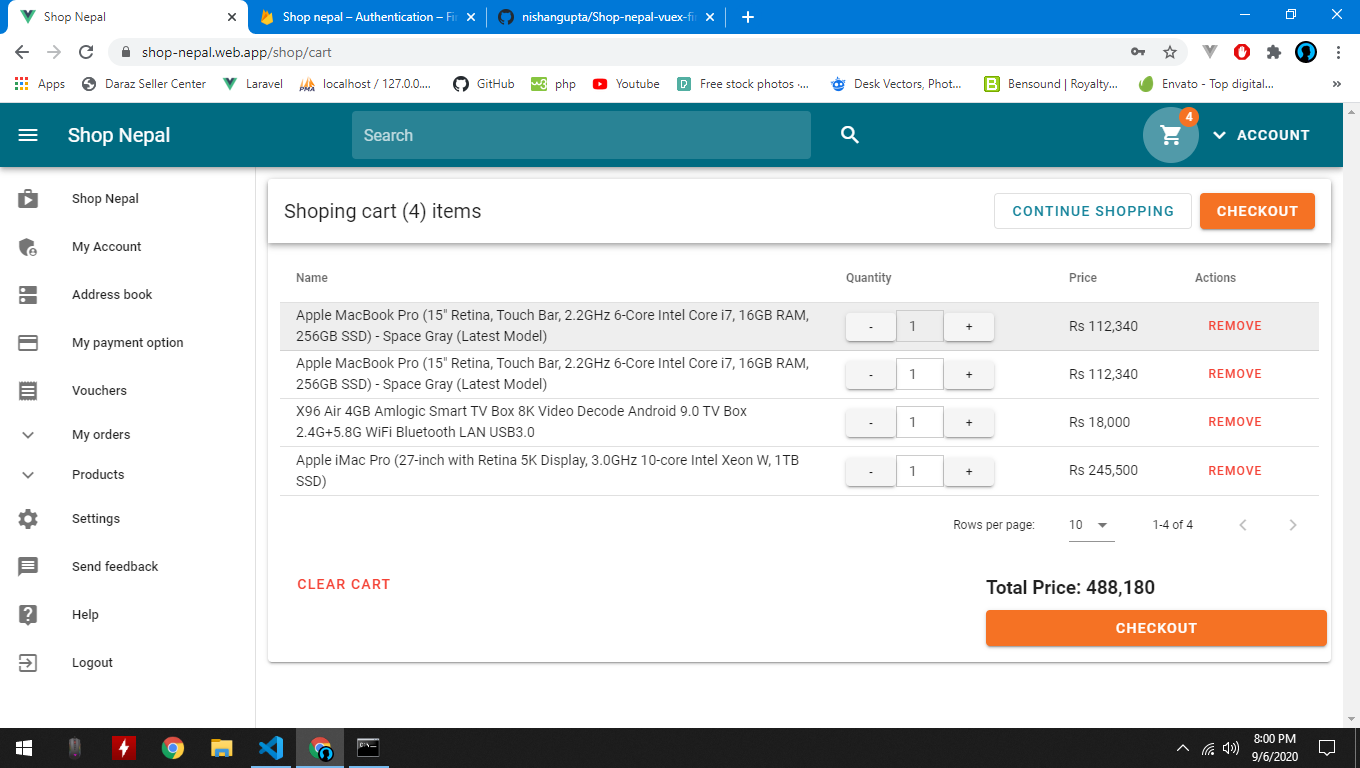Bookmark this page with the star icon
The height and width of the screenshot is (768, 1360).
(x=1170, y=52)
